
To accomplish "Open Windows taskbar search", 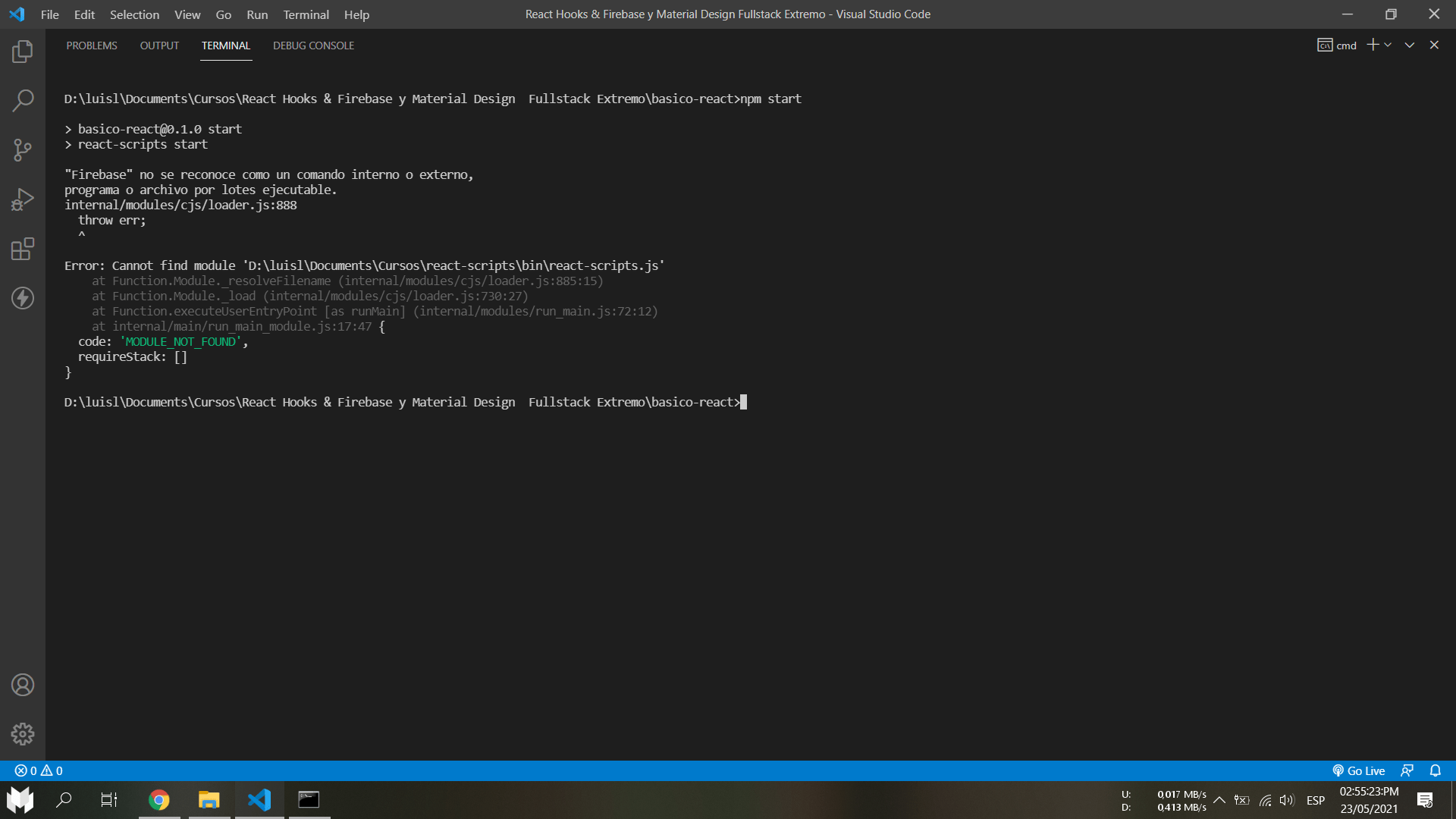I will click(x=64, y=799).
